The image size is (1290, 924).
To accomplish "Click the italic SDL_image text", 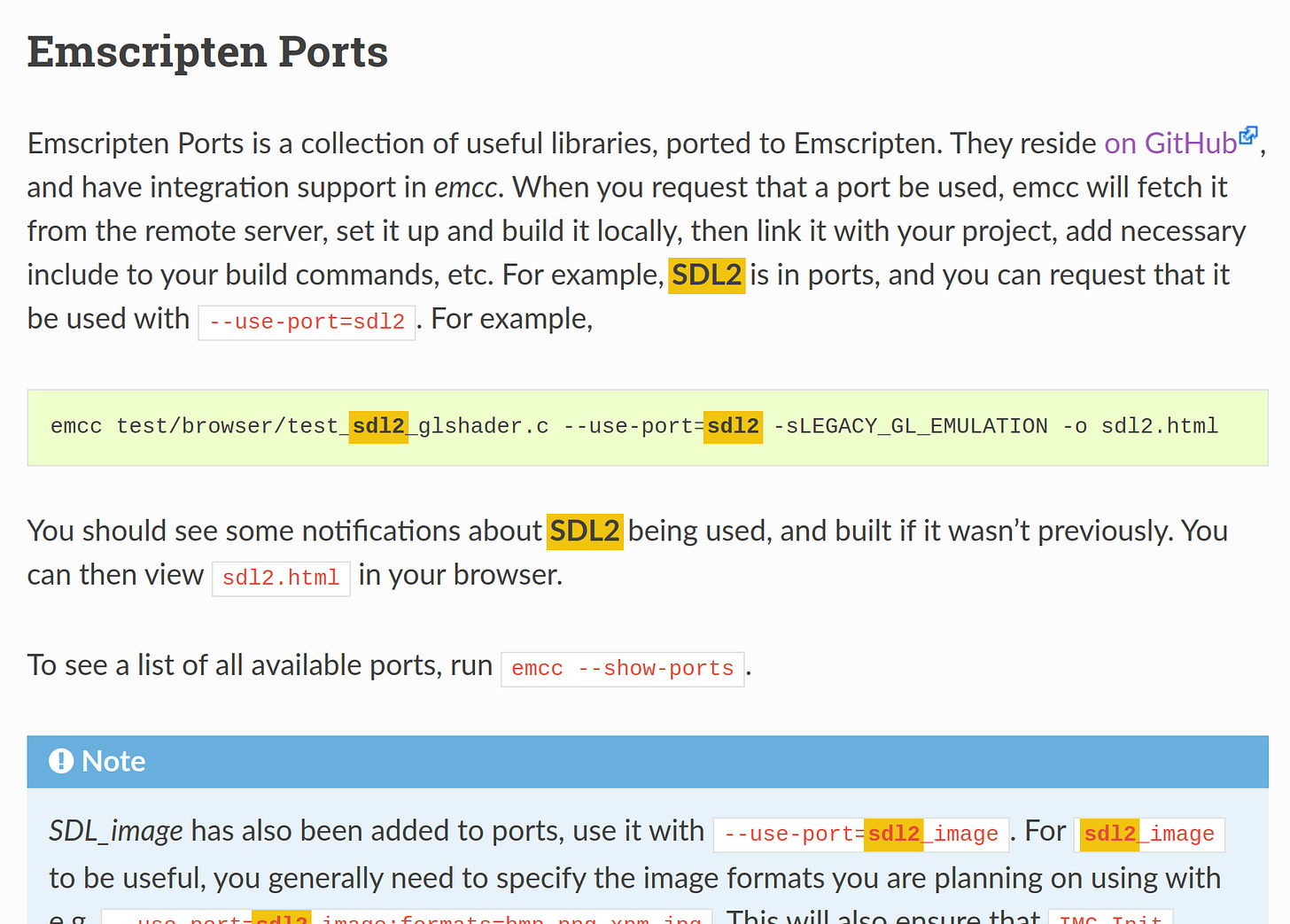I will (x=116, y=831).
